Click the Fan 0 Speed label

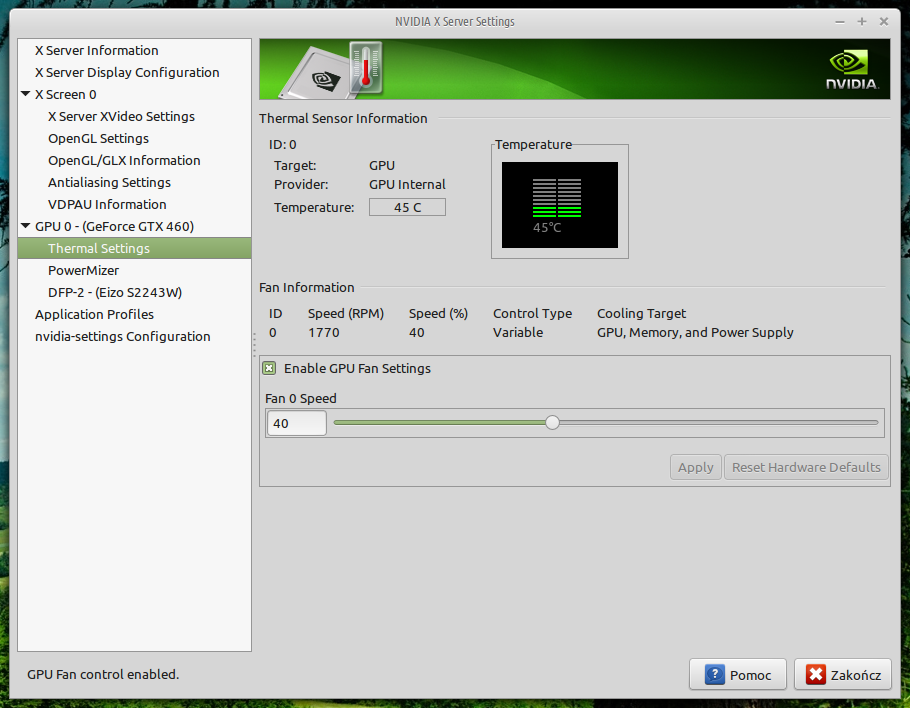(x=301, y=399)
